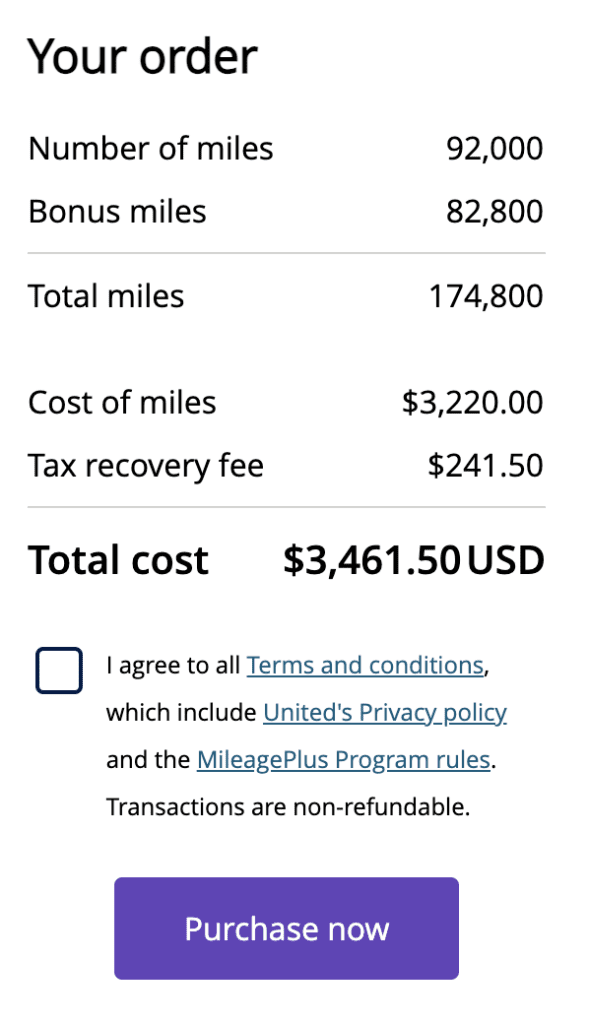Select the non-refundable transactions notice text
The width and height of the screenshot is (589, 1024).
288,806
